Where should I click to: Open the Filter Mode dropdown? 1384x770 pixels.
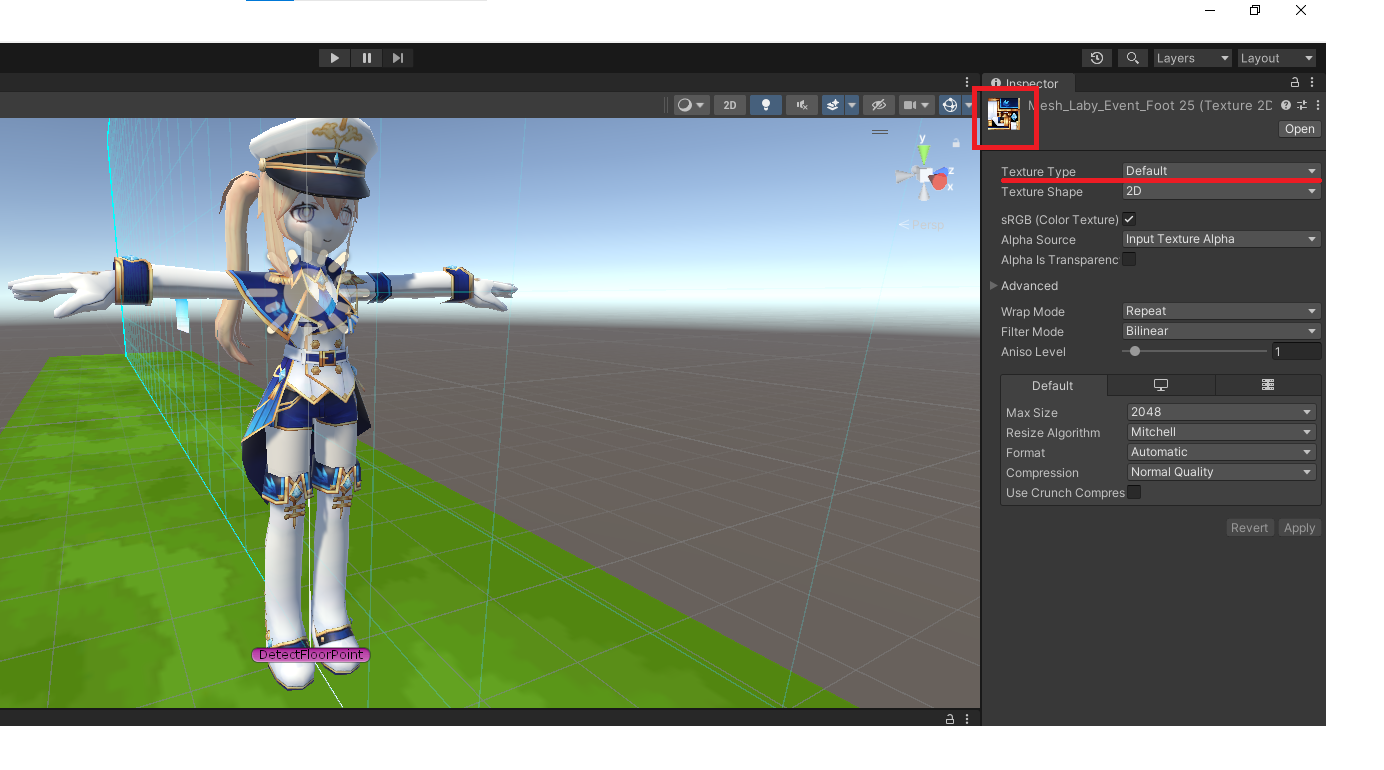tap(1222, 331)
